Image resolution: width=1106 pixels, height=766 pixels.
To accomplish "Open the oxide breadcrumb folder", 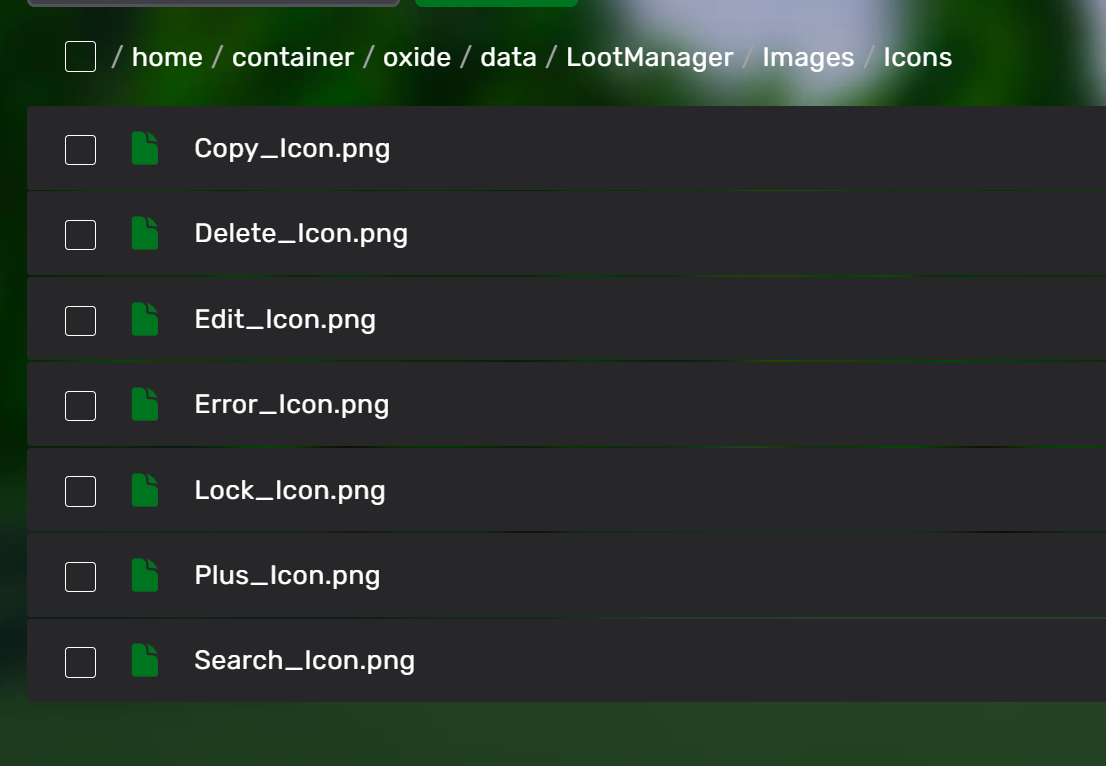I will coord(417,58).
